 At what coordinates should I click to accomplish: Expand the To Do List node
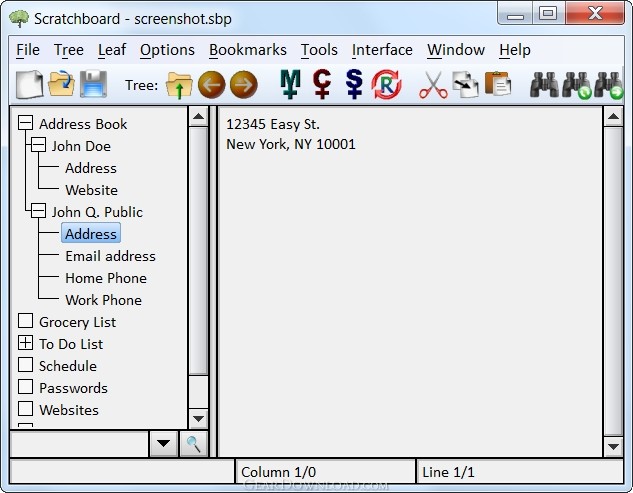(25, 343)
